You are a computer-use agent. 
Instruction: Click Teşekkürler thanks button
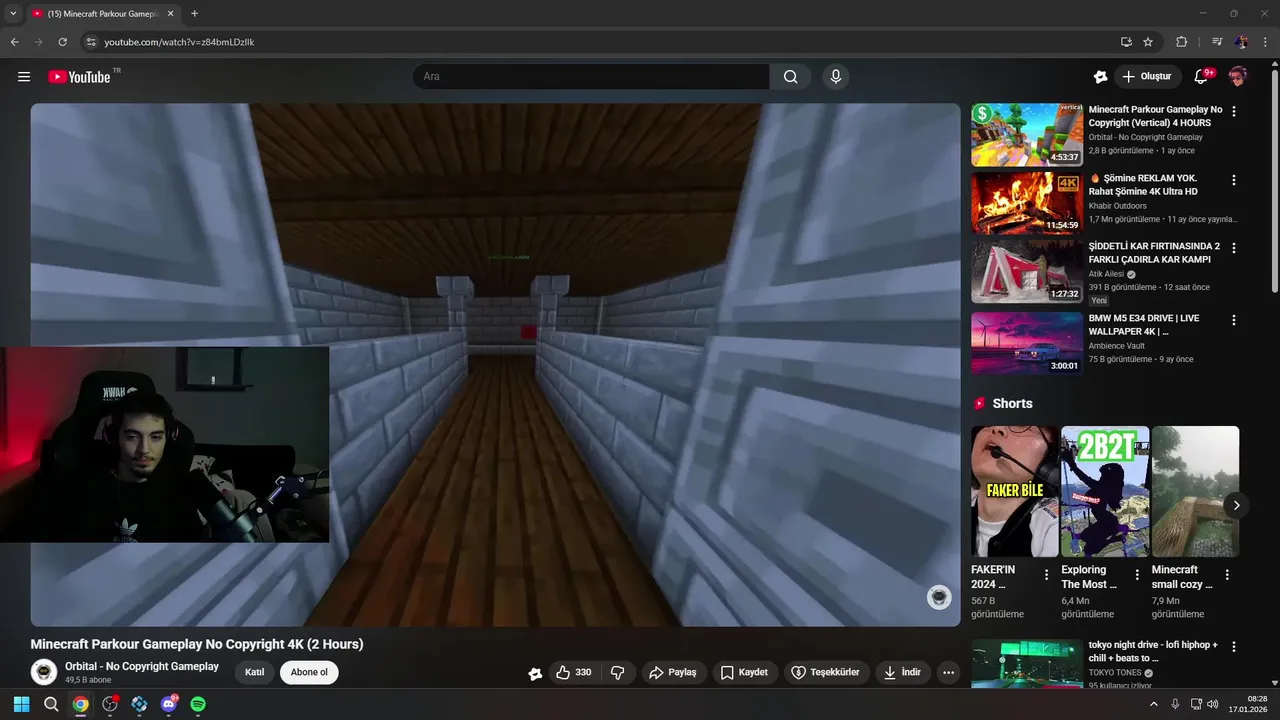(x=825, y=673)
